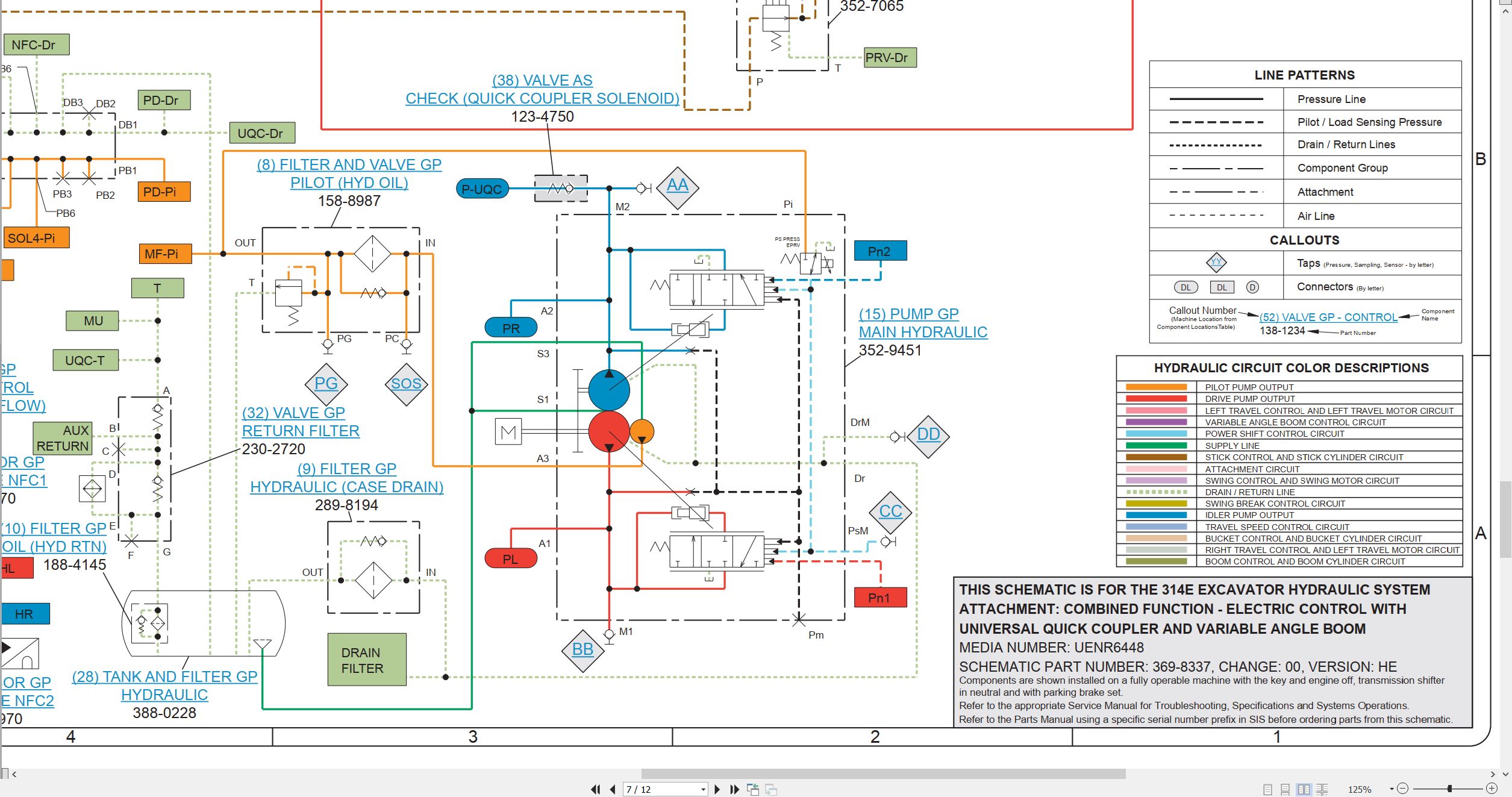
Task: Click the PG pressure tap diamond
Action: pos(326,384)
